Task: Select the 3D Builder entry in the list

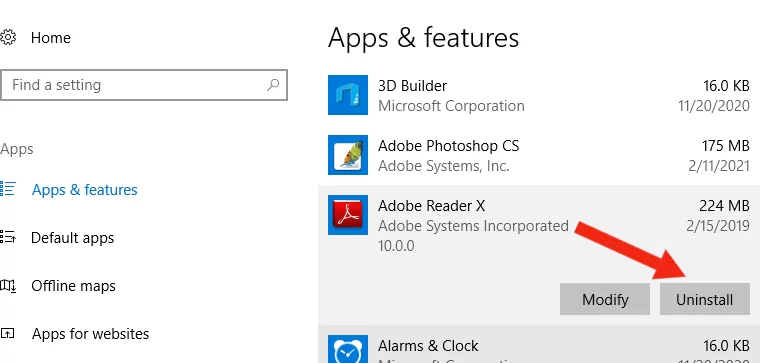Action: 539,95
